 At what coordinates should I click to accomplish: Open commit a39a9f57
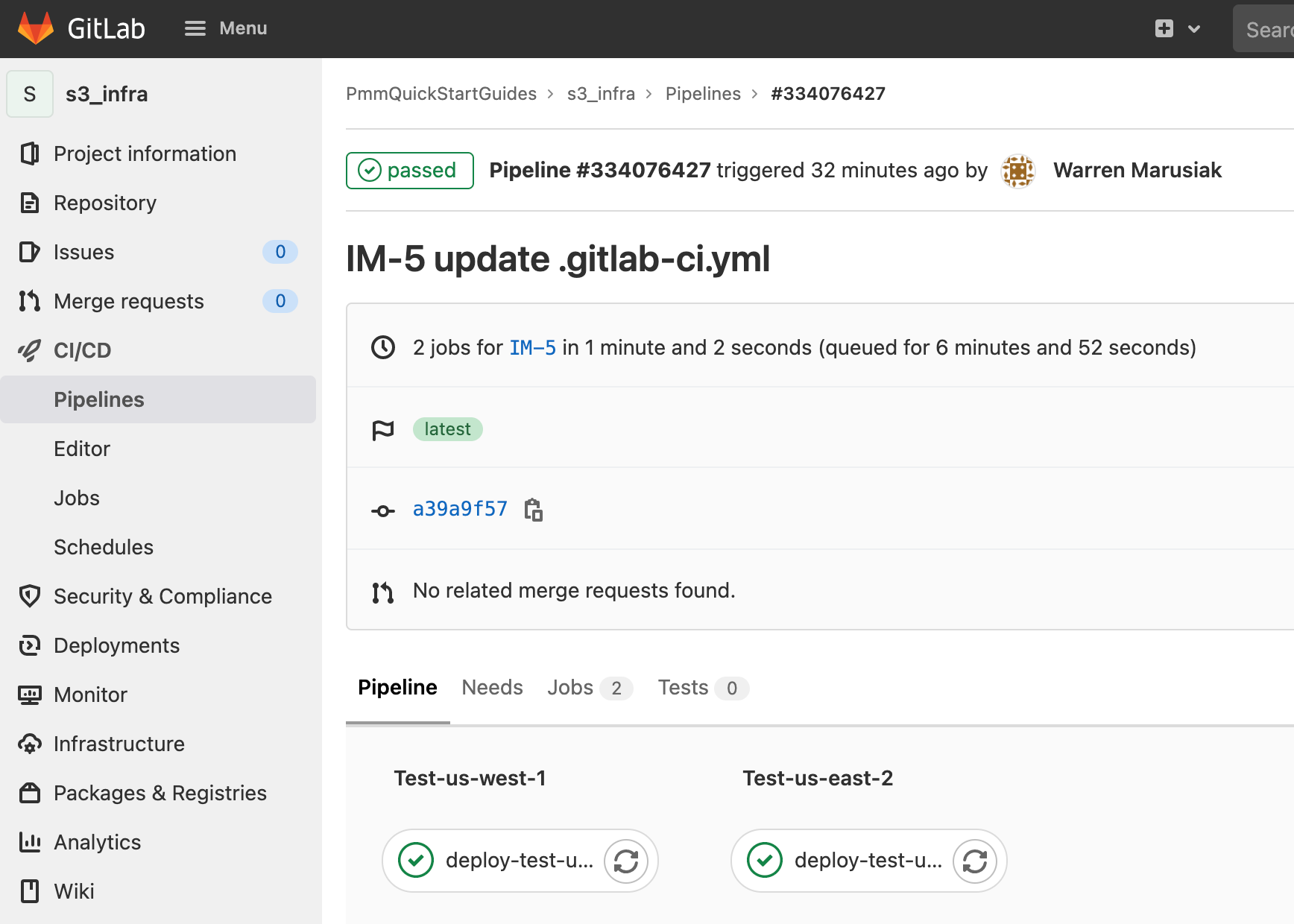[460, 508]
